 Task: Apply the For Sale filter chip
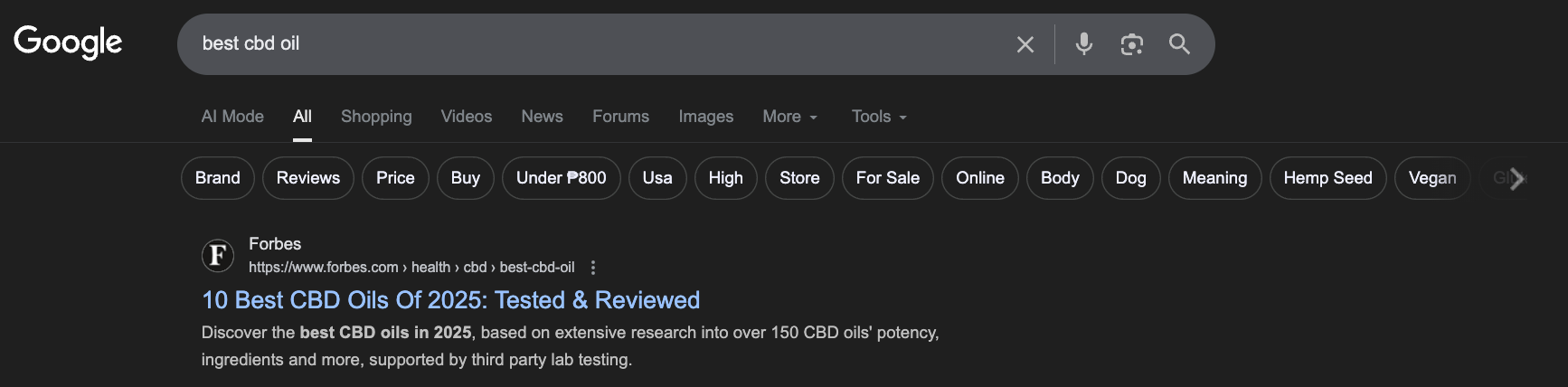click(x=888, y=178)
